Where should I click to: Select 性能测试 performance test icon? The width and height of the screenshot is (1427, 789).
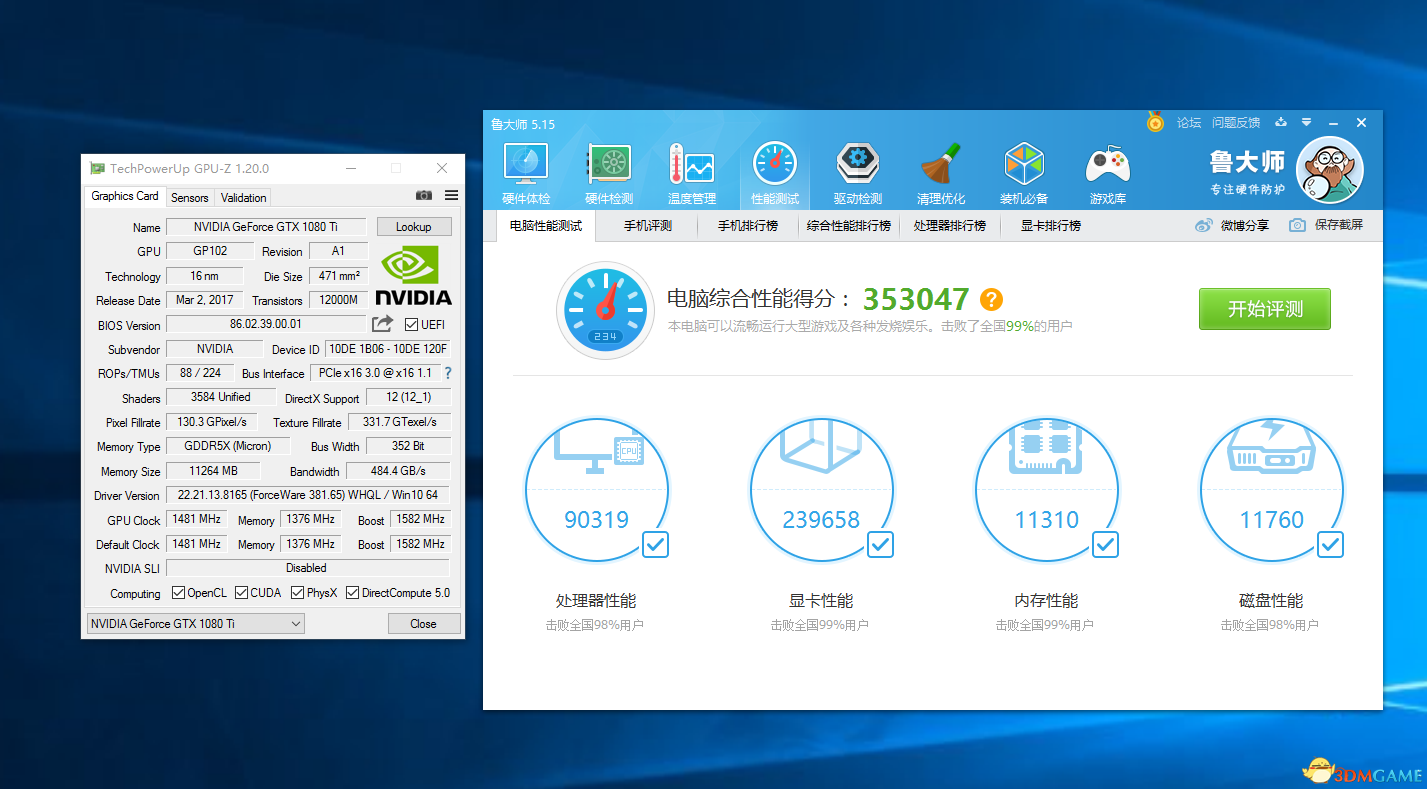click(x=774, y=165)
